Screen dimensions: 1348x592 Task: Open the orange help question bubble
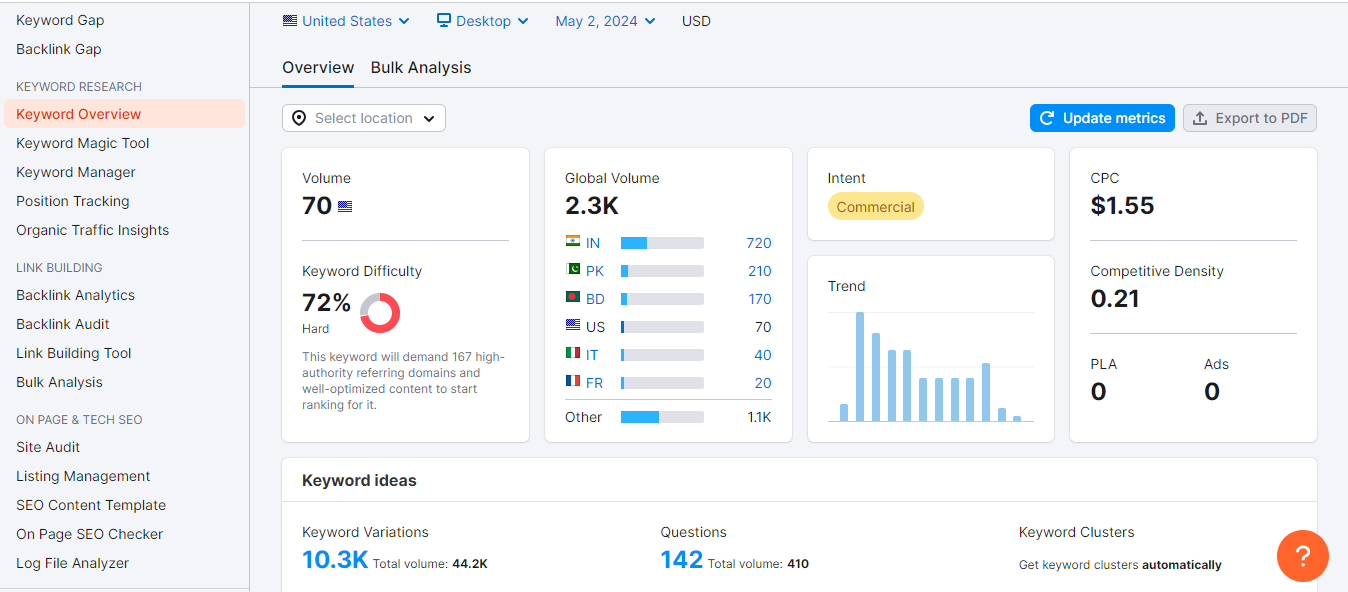point(1302,555)
